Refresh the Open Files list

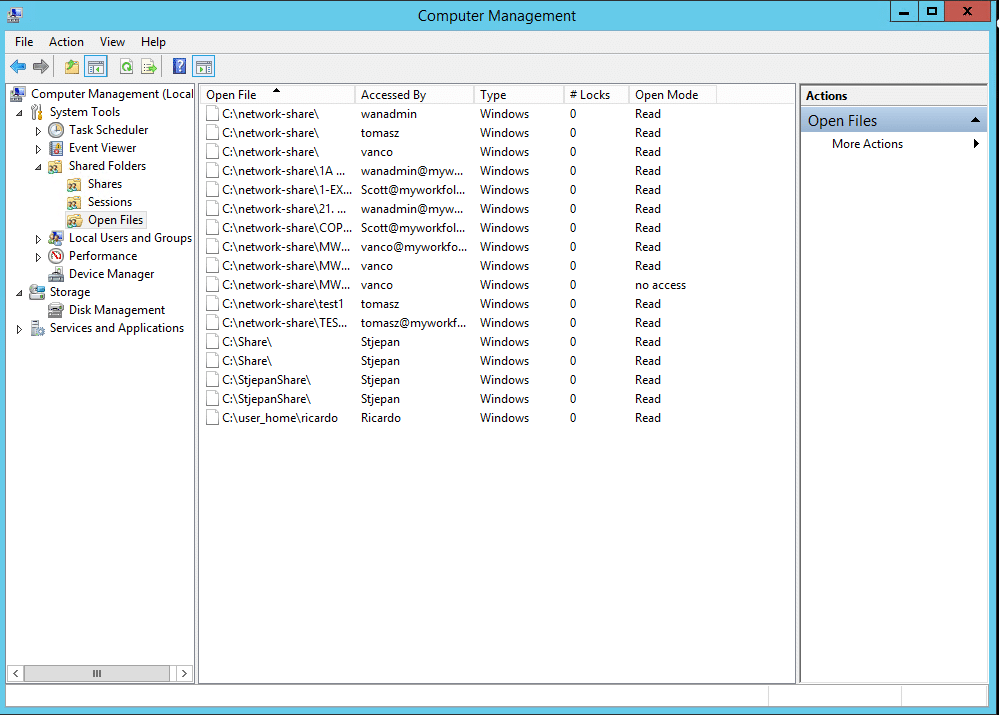(128, 66)
